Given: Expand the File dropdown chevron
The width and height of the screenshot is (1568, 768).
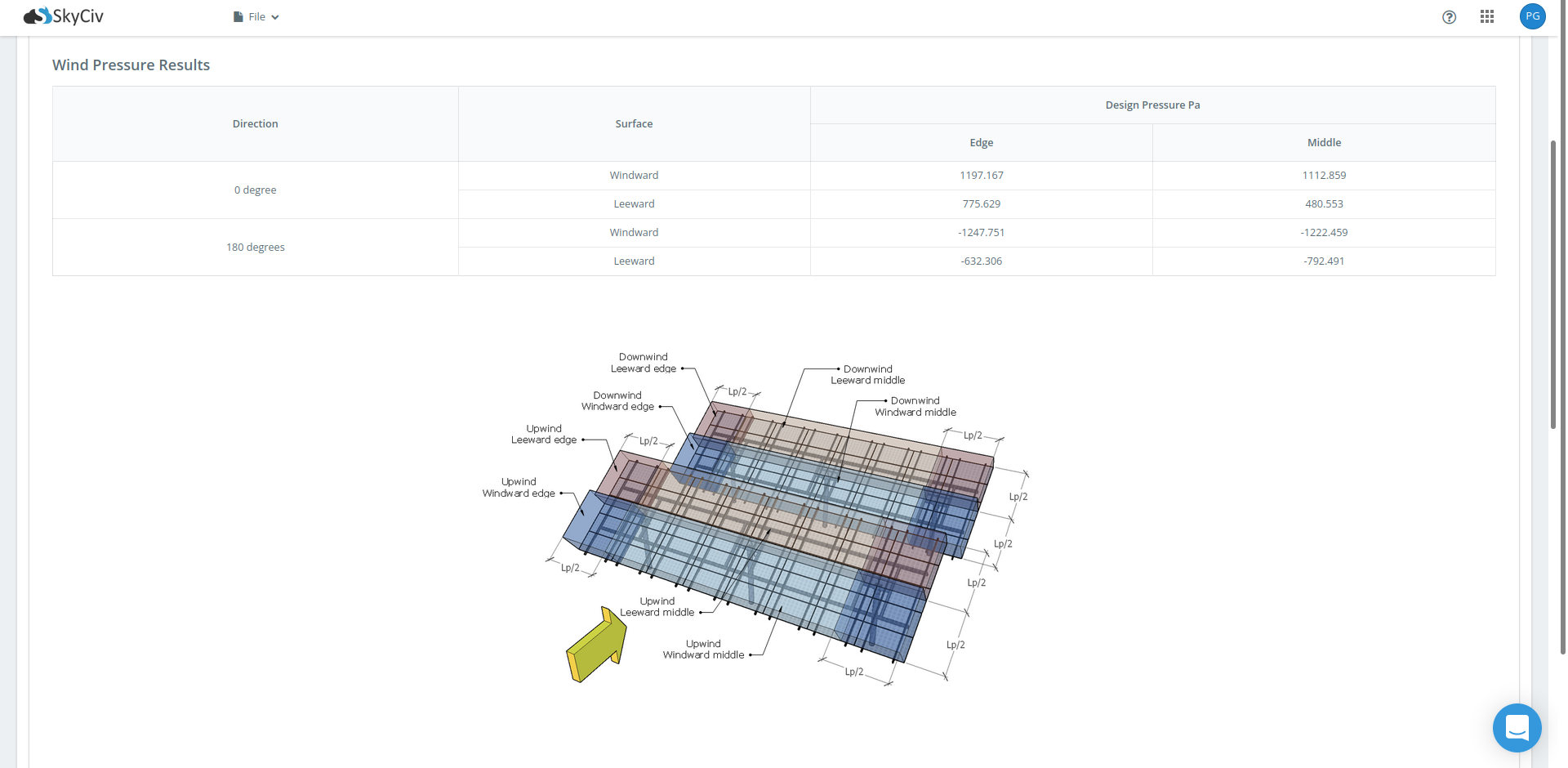Looking at the screenshot, I should 275,17.
